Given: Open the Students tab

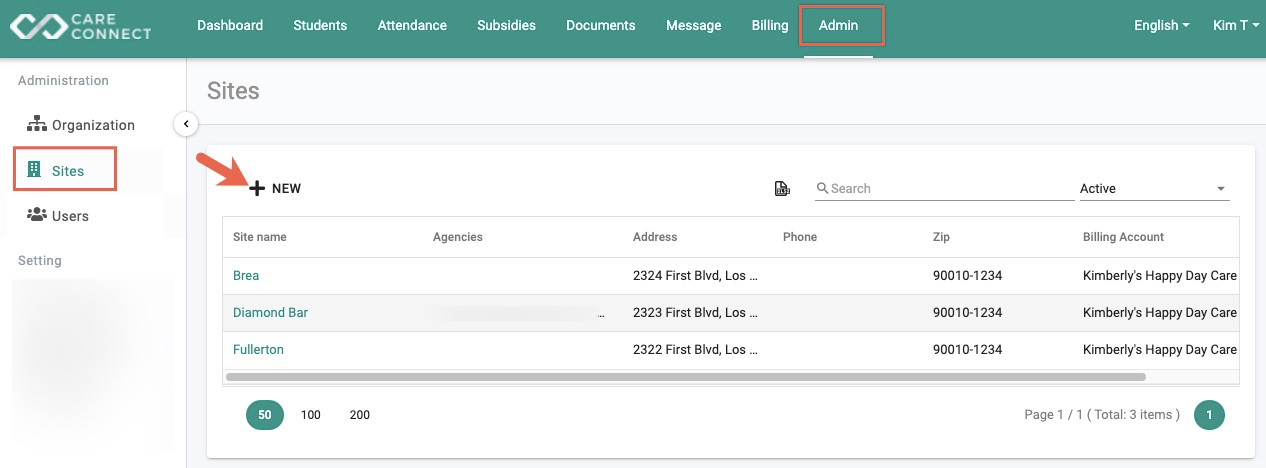Looking at the screenshot, I should 320,25.
